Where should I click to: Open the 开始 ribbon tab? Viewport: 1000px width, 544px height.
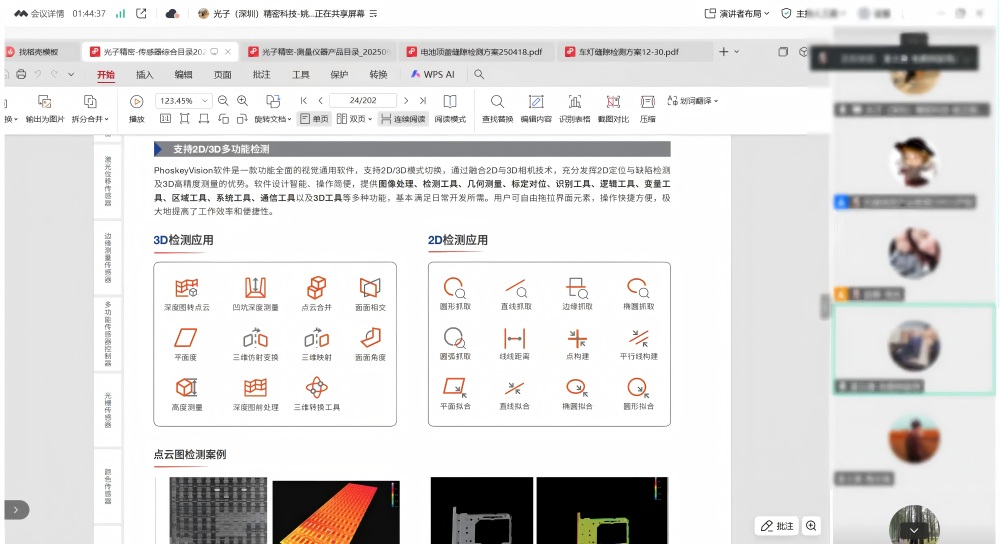coord(106,75)
